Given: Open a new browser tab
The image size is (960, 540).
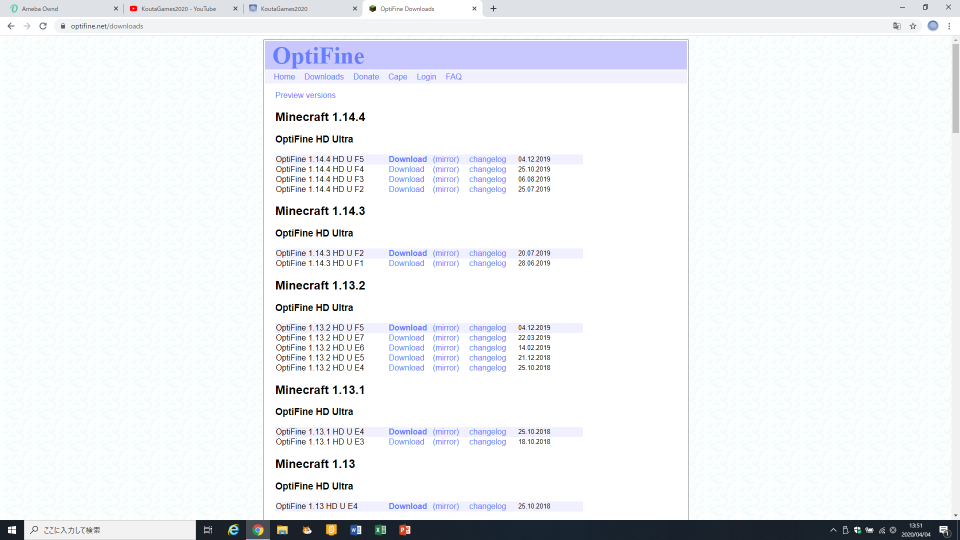Looking at the screenshot, I should point(493,9).
